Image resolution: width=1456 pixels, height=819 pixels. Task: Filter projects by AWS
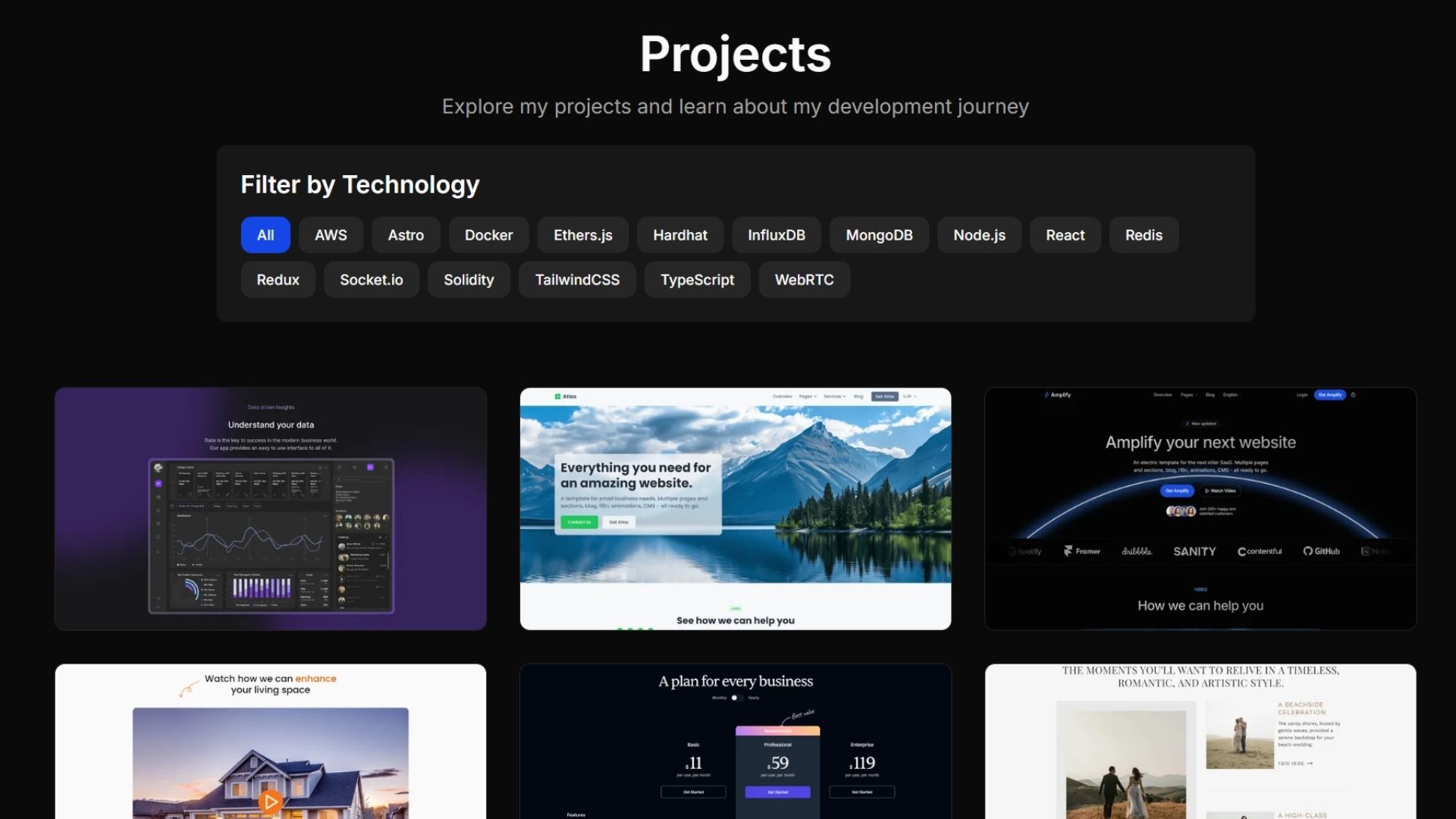pyautogui.click(x=331, y=235)
